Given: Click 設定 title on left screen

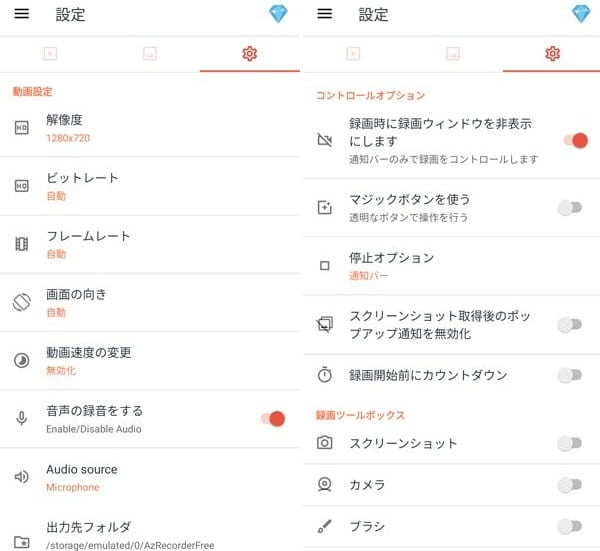Looking at the screenshot, I should click(70, 15).
